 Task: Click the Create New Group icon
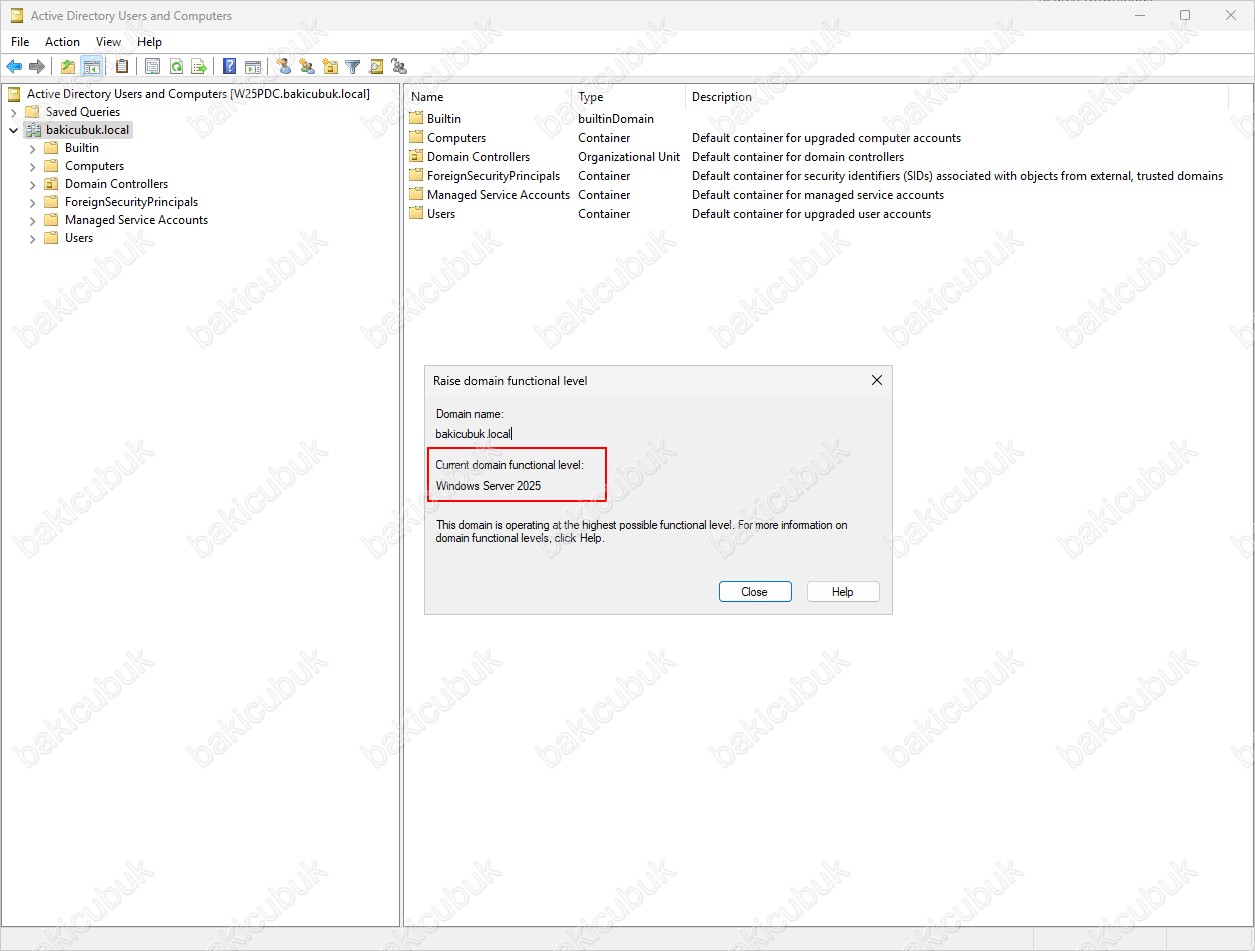pos(307,67)
